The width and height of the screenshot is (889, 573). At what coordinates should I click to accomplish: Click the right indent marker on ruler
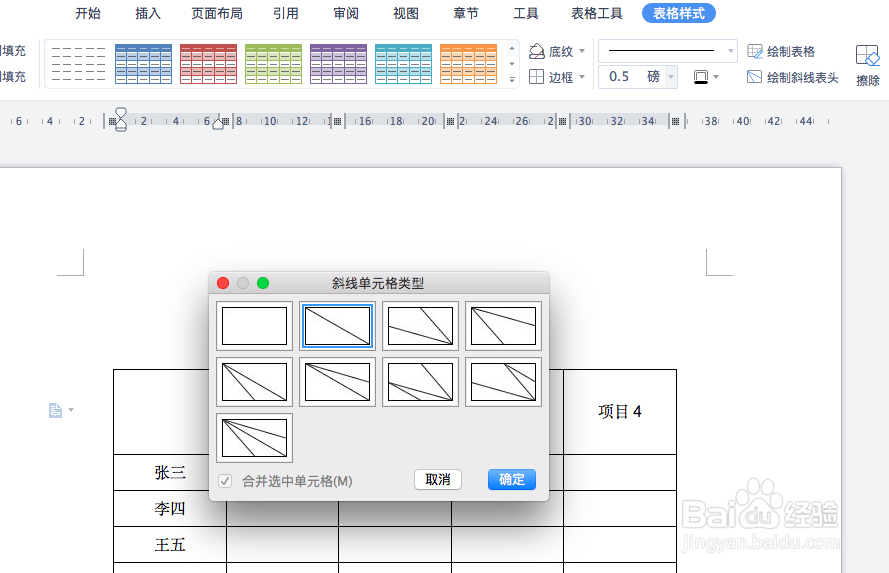point(218,124)
